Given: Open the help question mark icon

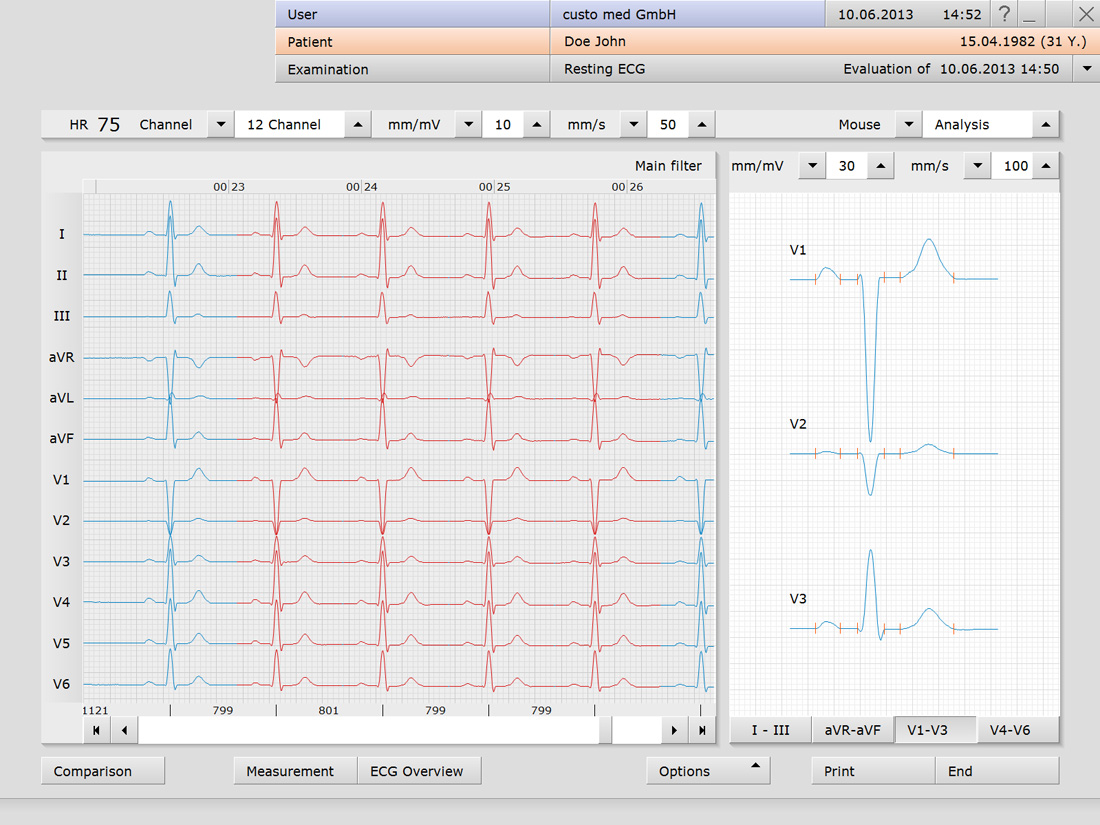Looking at the screenshot, I should pyautogui.click(x=1004, y=14).
